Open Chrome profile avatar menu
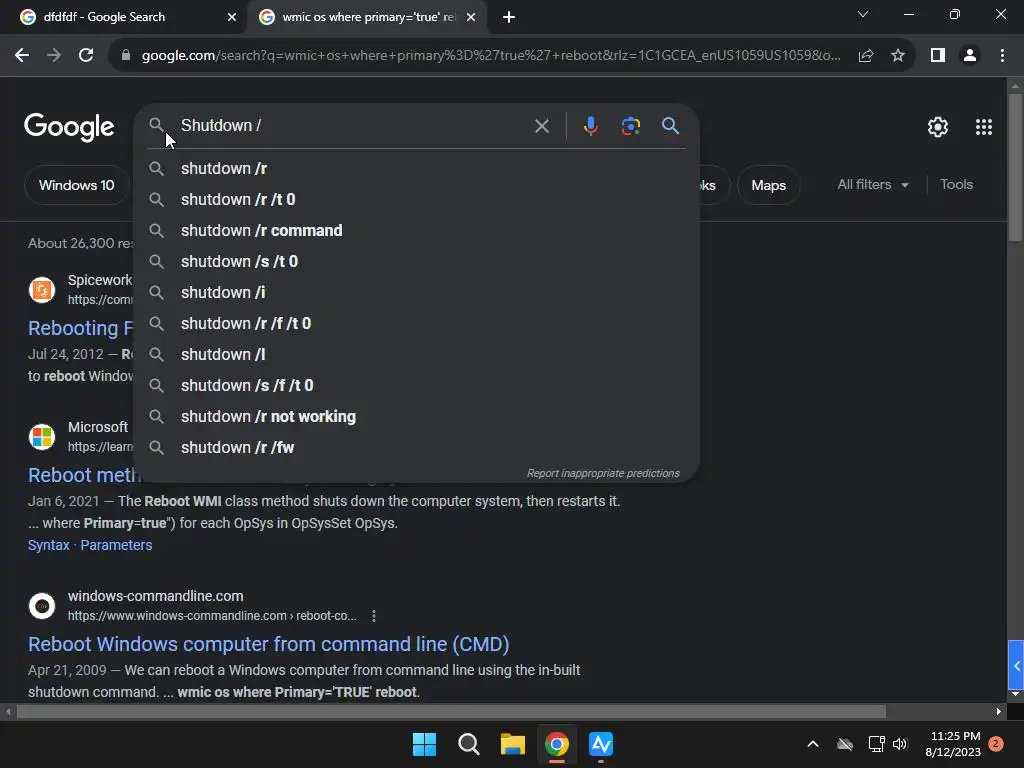This screenshot has width=1024, height=768. pyautogui.click(x=970, y=56)
